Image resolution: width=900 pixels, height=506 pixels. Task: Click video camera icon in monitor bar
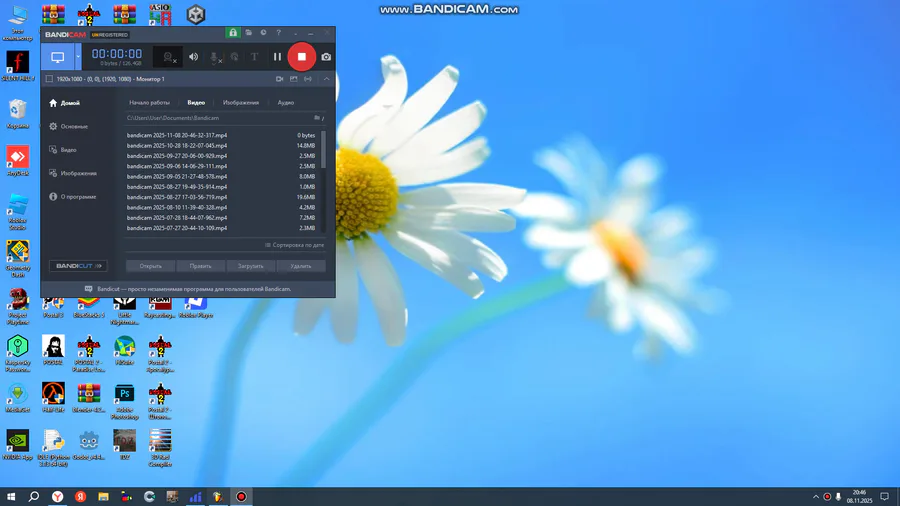click(280, 79)
